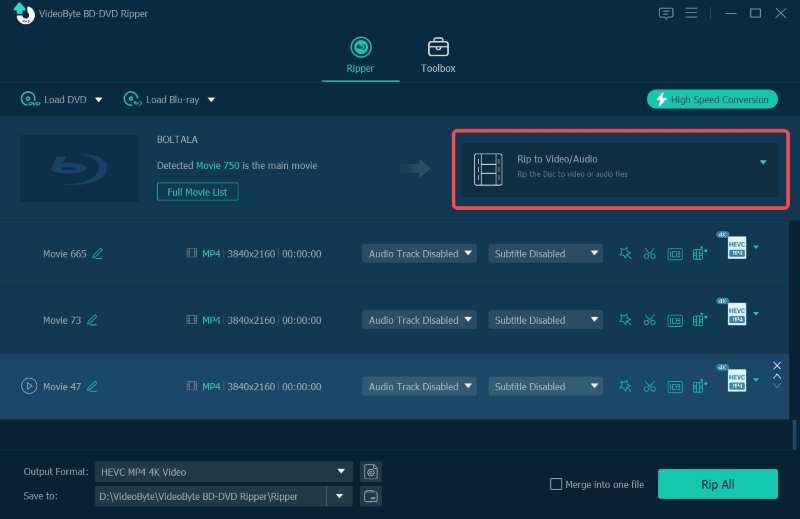Screen dimensions: 800x519
Task: Rename Movie 47 with pencil icon
Action: click(92, 386)
